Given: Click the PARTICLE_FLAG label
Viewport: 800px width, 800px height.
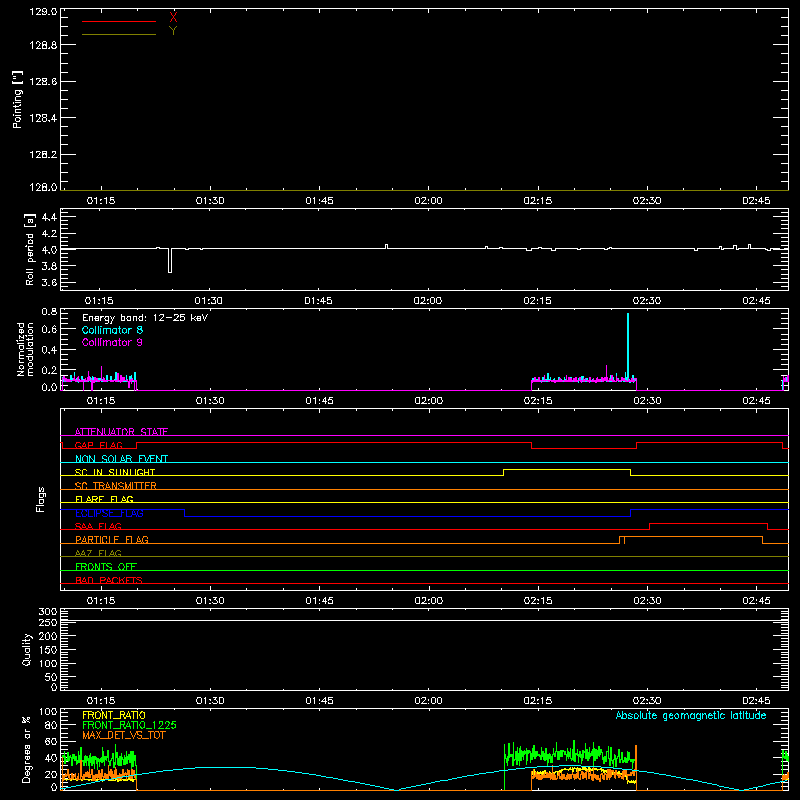Looking at the screenshot, I should [x=112, y=539].
